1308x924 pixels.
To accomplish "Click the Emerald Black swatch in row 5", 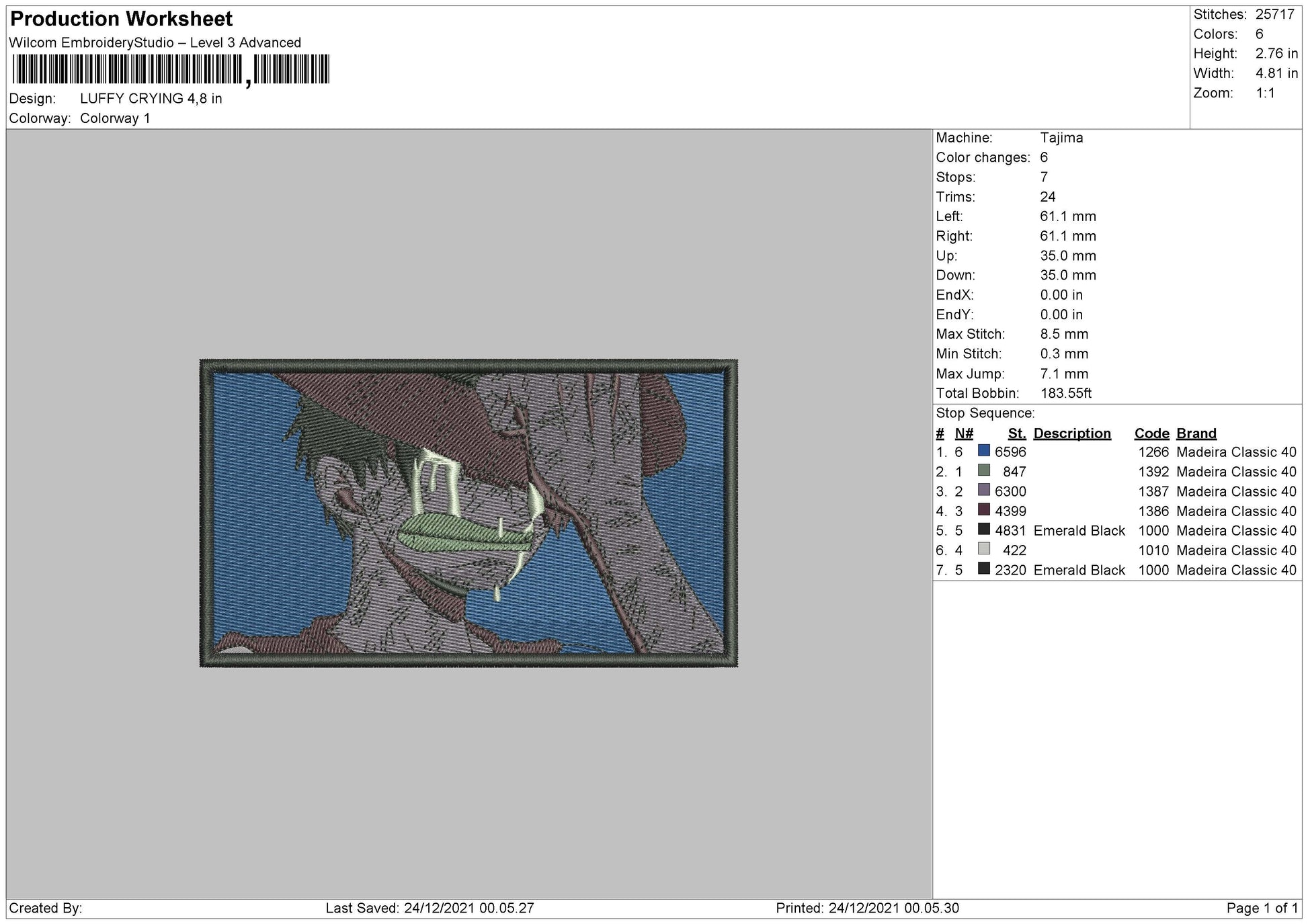I will (x=984, y=530).
